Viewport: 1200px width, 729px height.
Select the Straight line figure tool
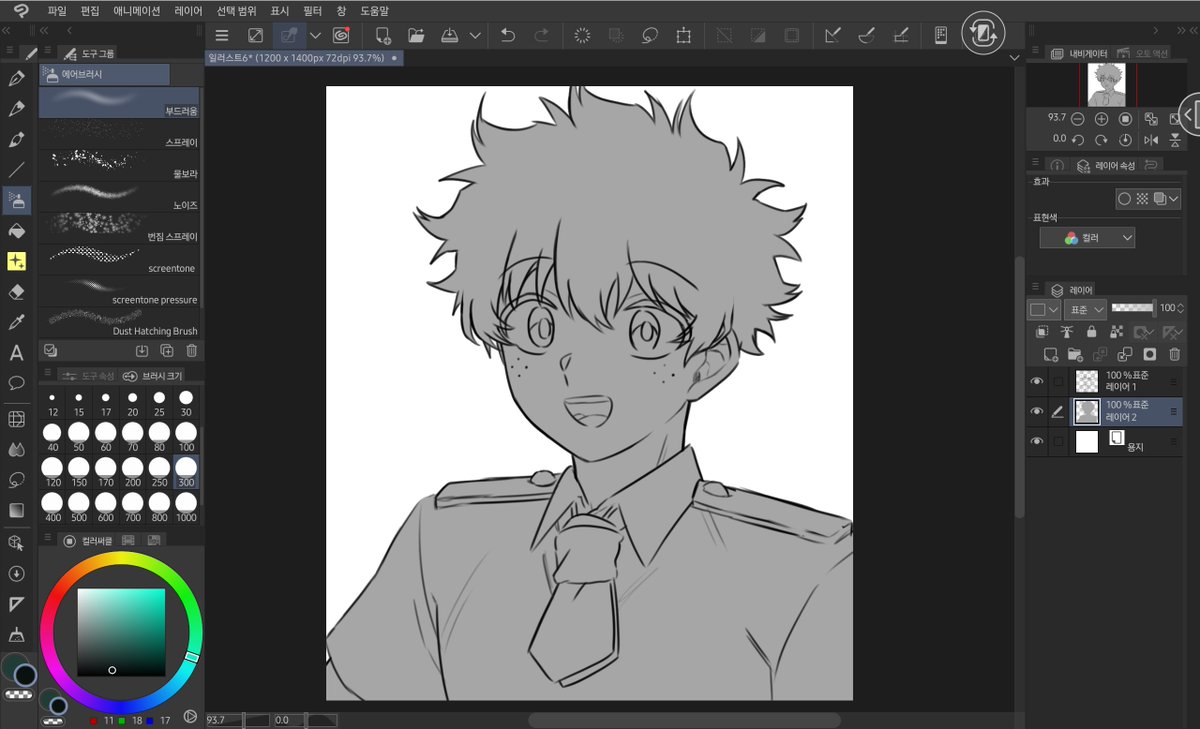click(x=16, y=170)
